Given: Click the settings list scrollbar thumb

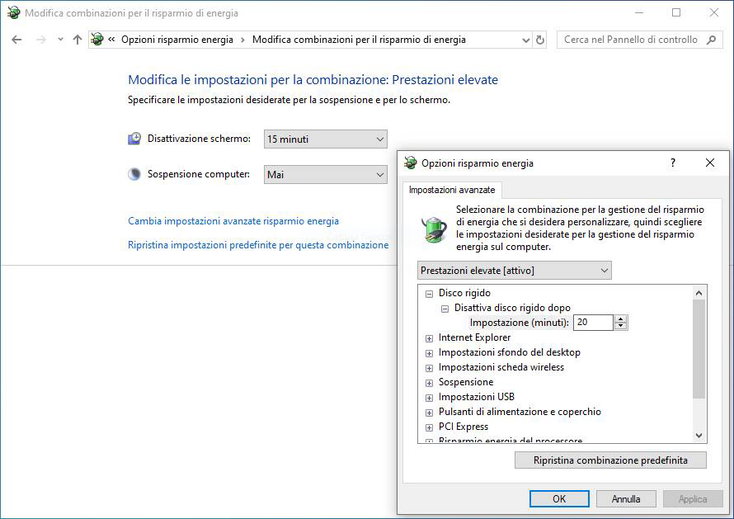Looking at the screenshot, I should (699, 349).
